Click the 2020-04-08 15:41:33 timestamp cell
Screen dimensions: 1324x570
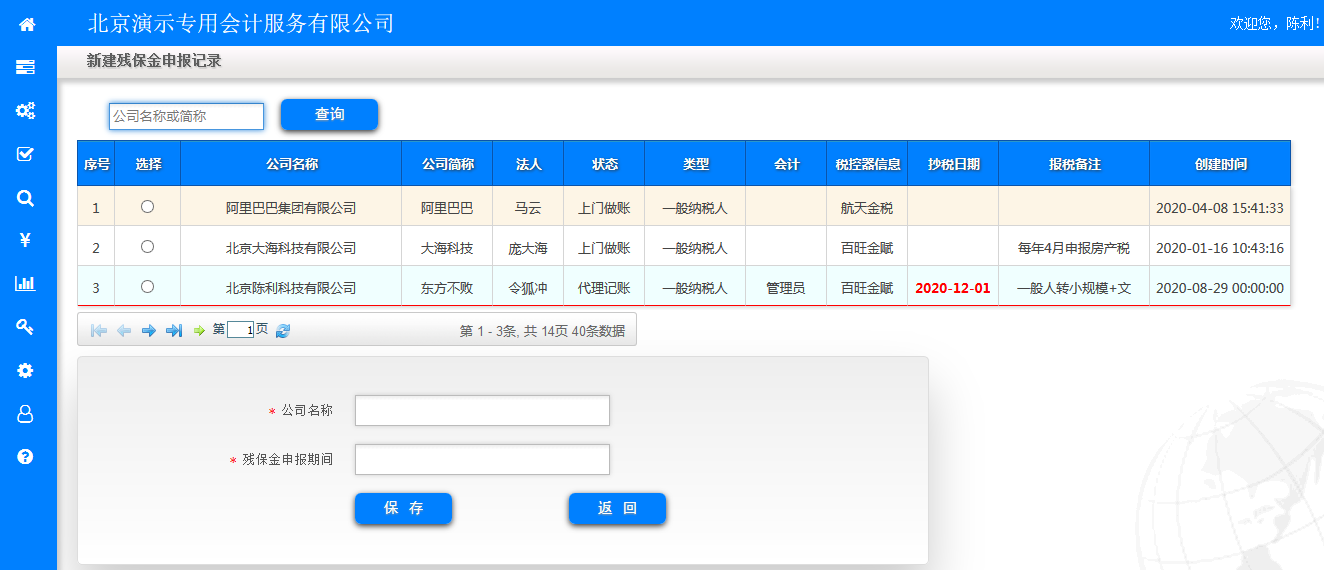1220,208
